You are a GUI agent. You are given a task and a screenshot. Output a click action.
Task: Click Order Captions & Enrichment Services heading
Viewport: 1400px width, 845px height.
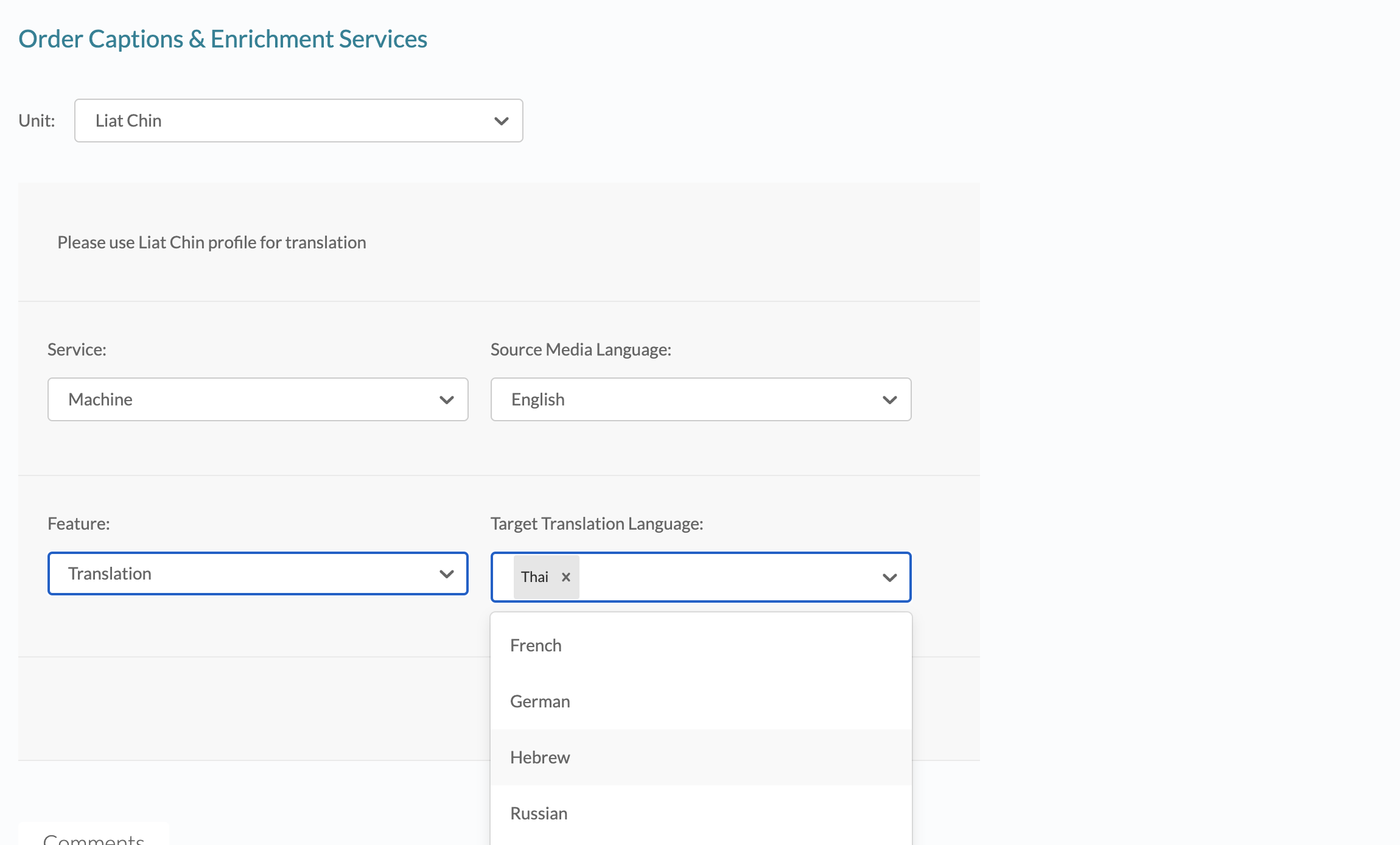223,39
